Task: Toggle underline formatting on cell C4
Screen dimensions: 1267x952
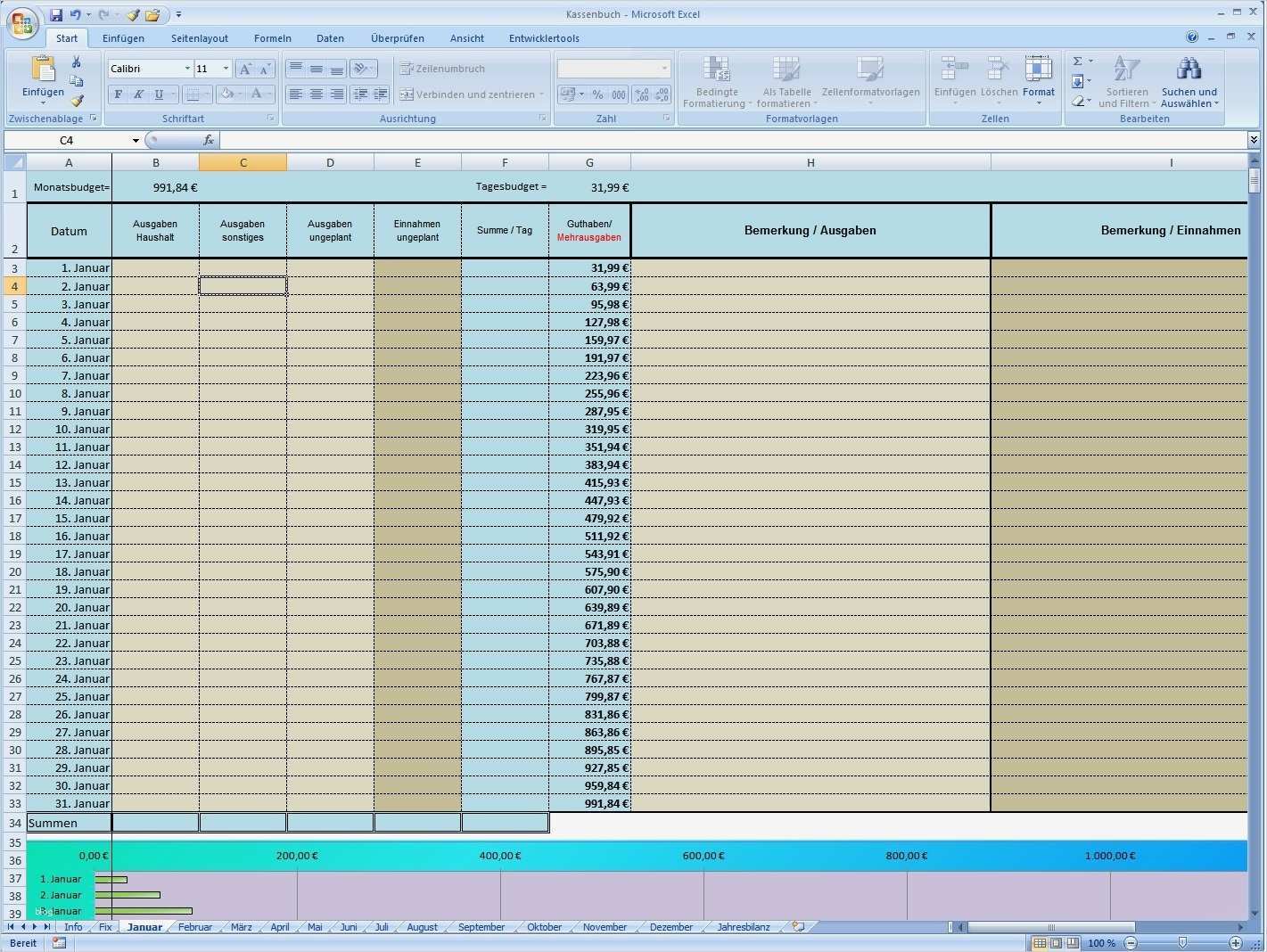Action: click(158, 94)
